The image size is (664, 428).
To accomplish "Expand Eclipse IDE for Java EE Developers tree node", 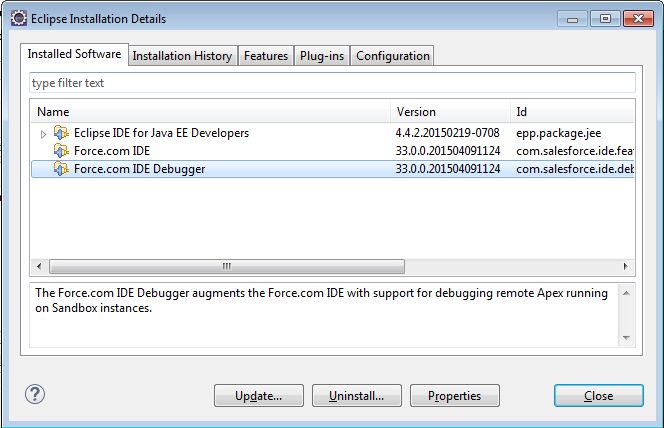I will coord(43,134).
